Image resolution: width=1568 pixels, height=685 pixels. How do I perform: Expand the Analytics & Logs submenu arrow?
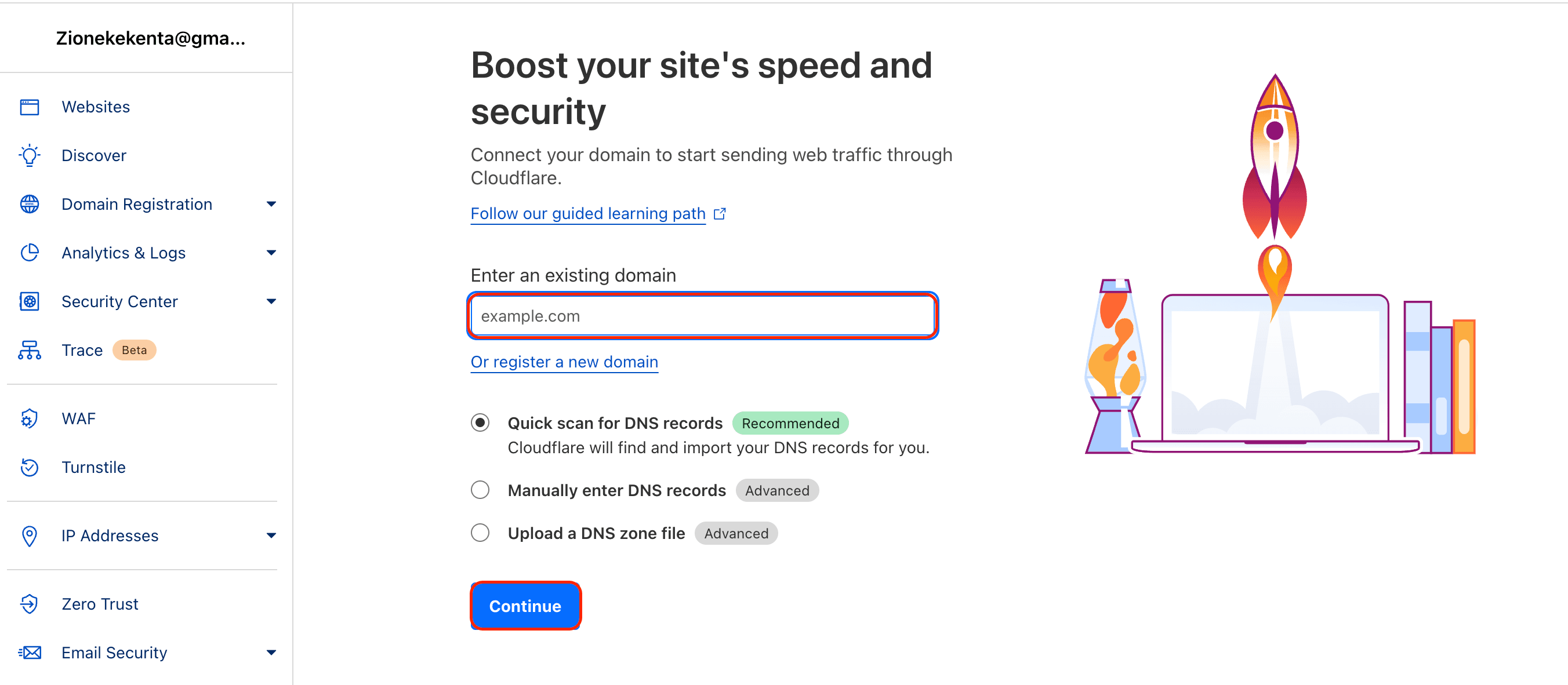(x=271, y=253)
